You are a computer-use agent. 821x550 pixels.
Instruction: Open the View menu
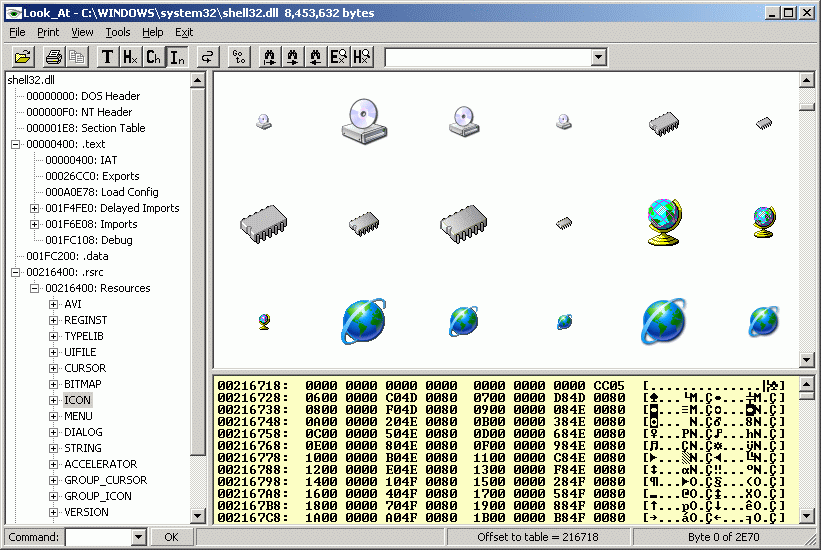tap(82, 32)
